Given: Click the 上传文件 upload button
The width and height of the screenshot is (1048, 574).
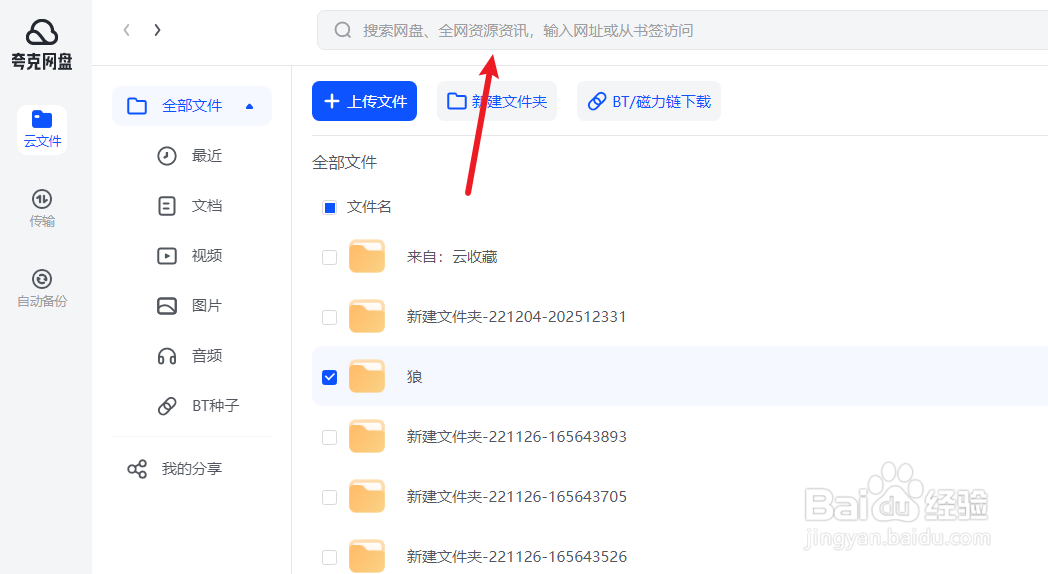Looking at the screenshot, I should point(364,101).
